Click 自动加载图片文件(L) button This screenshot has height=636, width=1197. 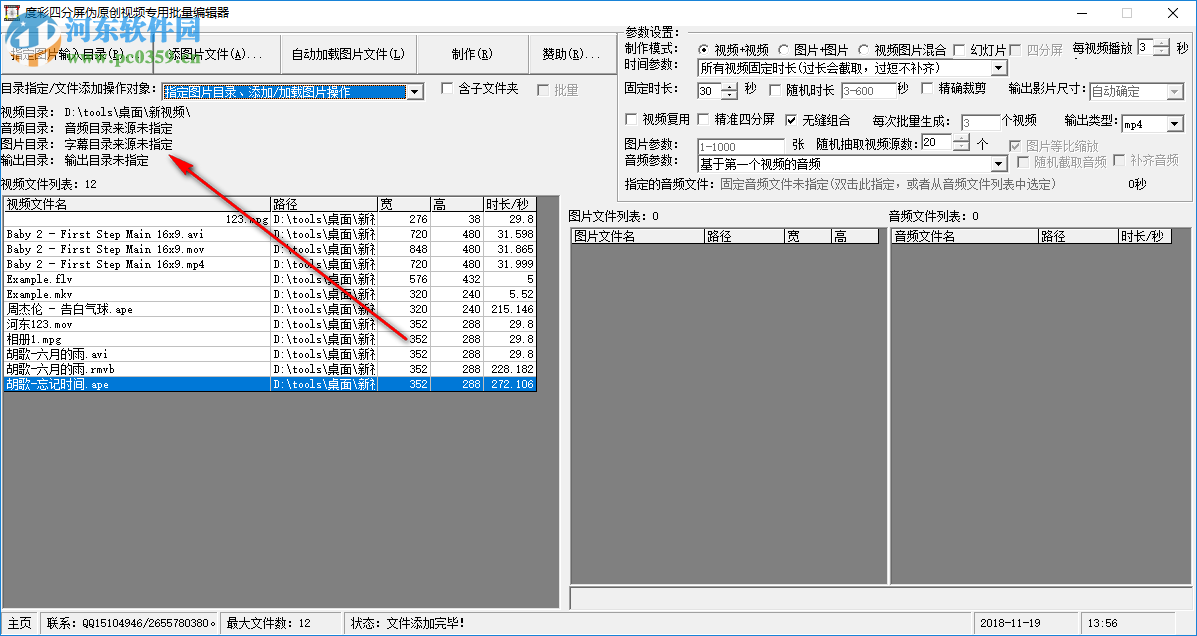click(x=348, y=54)
